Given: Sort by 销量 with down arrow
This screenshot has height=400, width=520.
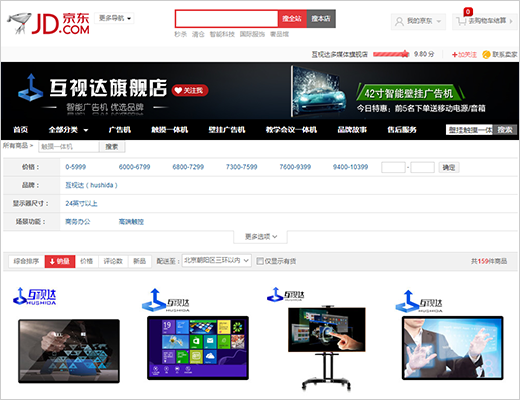Looking at the screenshot, I should [x=60, y=261].
